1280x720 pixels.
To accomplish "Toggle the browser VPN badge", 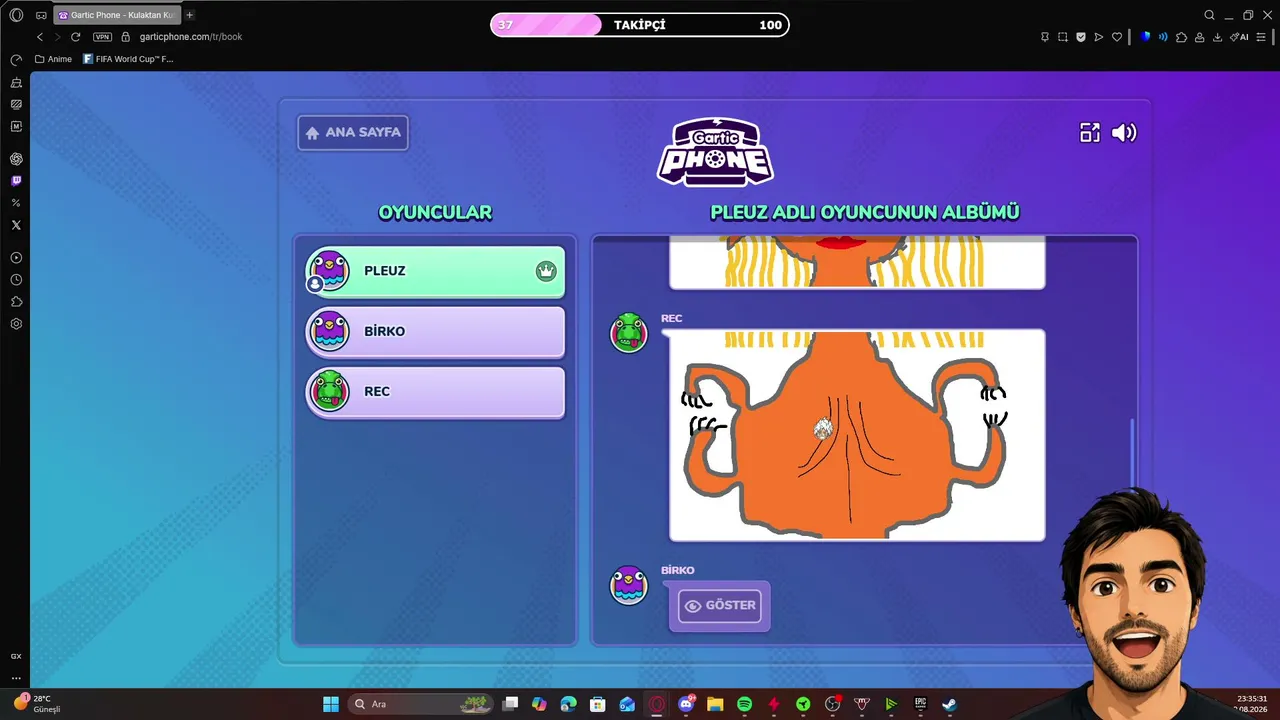I will tap(102, 37).
